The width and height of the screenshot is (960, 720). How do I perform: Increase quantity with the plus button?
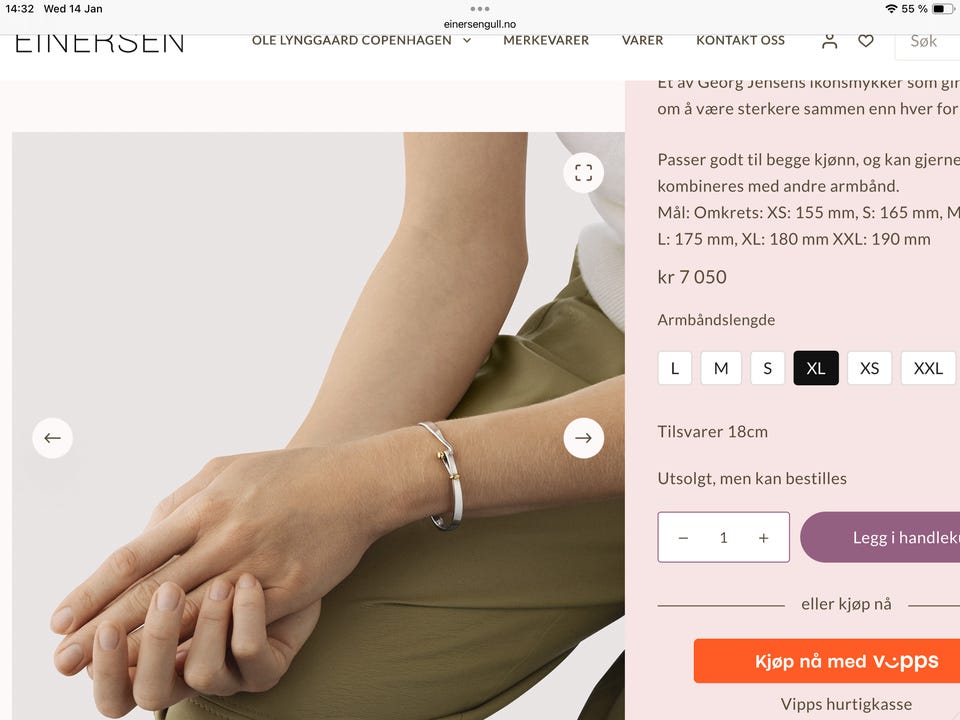coord(763,538)
